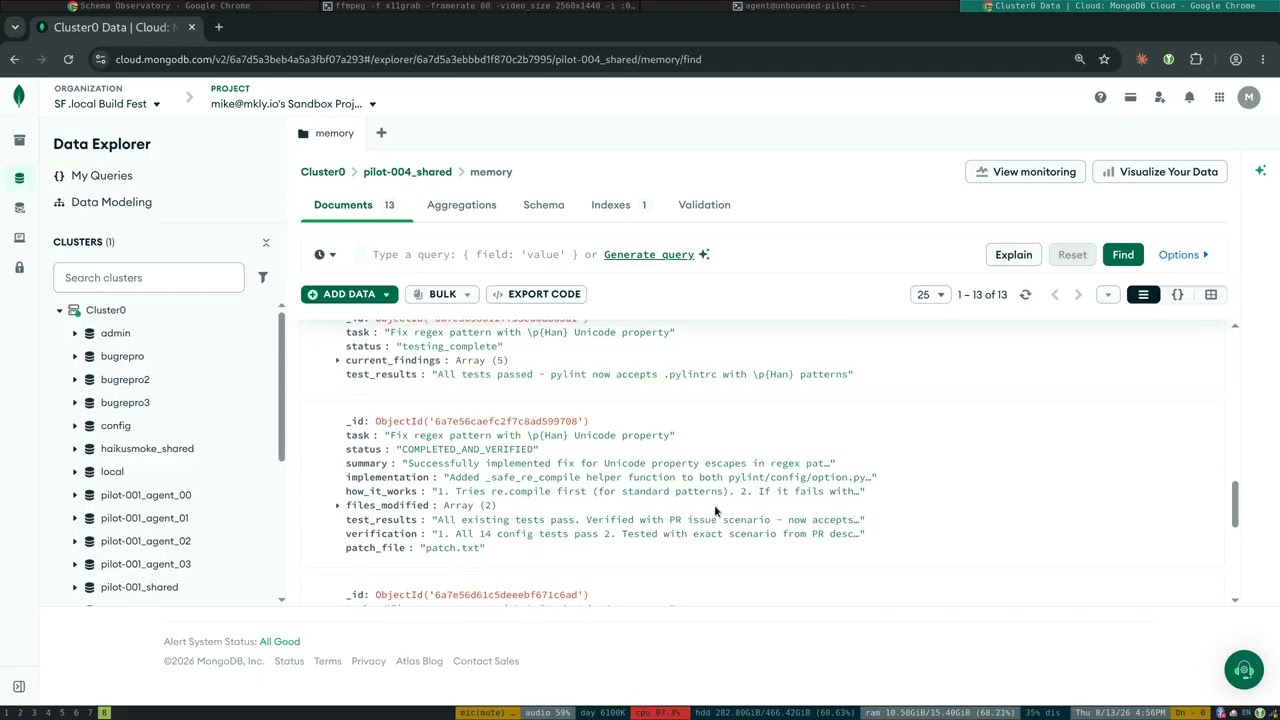1280x720 pixels.
Task: Collapse the Cluster0 tree node
Action: (59, 310)
